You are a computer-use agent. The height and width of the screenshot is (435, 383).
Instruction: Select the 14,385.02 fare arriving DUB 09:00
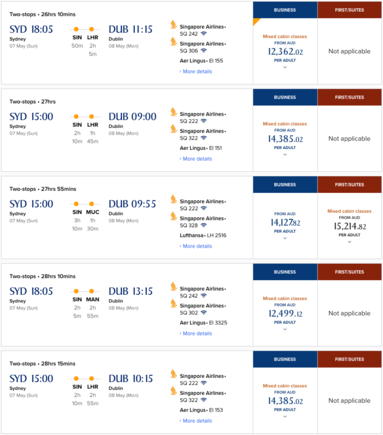pos(285,139)
